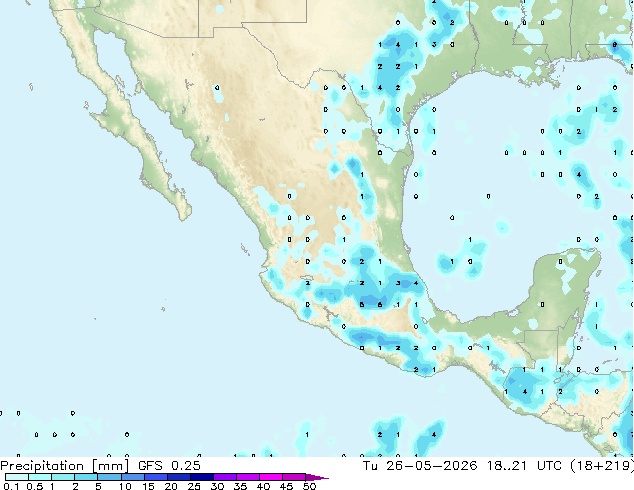Click the lightest 0.1–0.5 mm legend swatch
The height and width of the screenshot is (490, 634).
[17, 477]
